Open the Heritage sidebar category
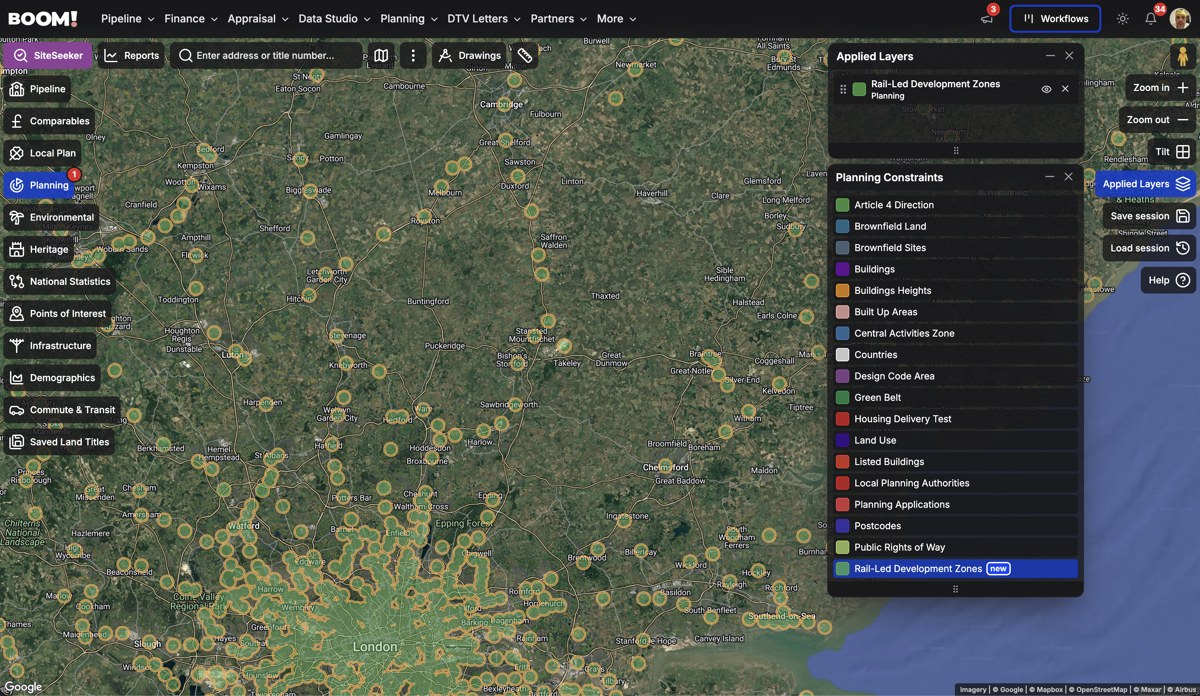Image resolution: width=1200 pixels, height=696 pixels. pos(38,249)
